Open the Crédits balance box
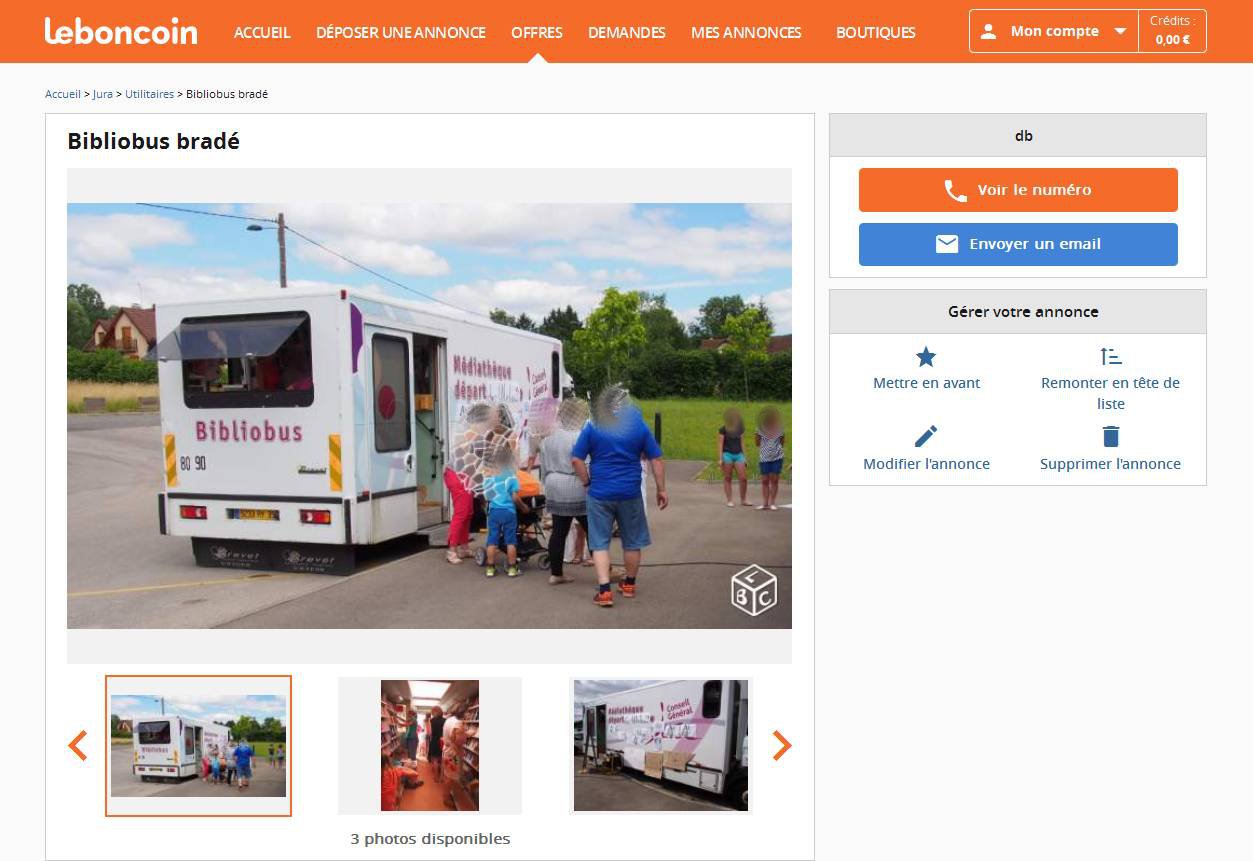This screenshot has height=861, width=1253. coord(1172,31)
